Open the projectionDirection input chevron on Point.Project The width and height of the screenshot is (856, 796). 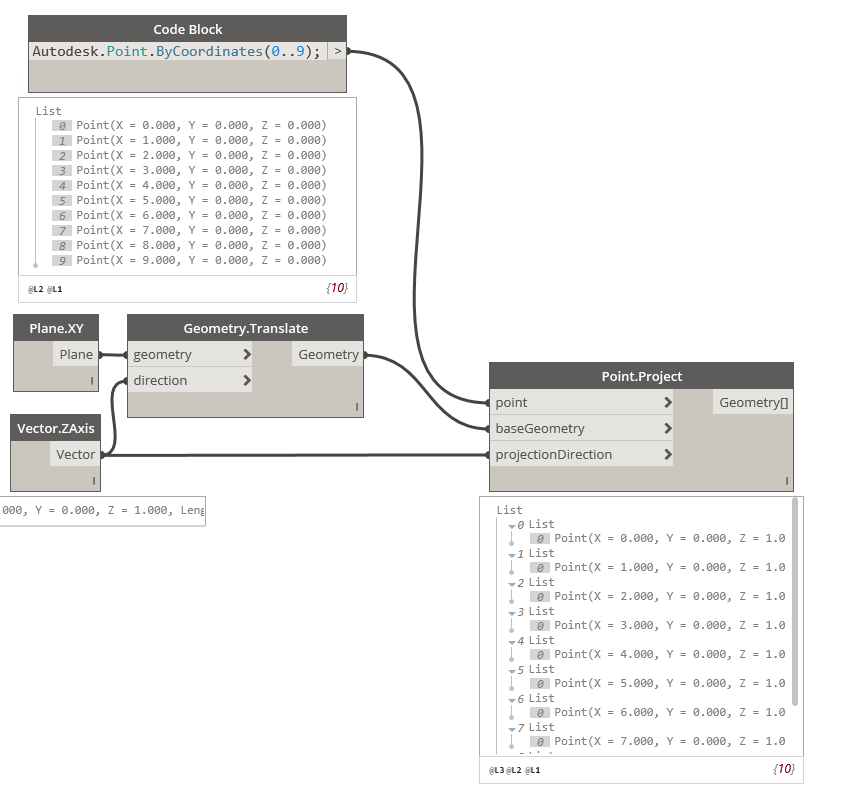[668, 454]
